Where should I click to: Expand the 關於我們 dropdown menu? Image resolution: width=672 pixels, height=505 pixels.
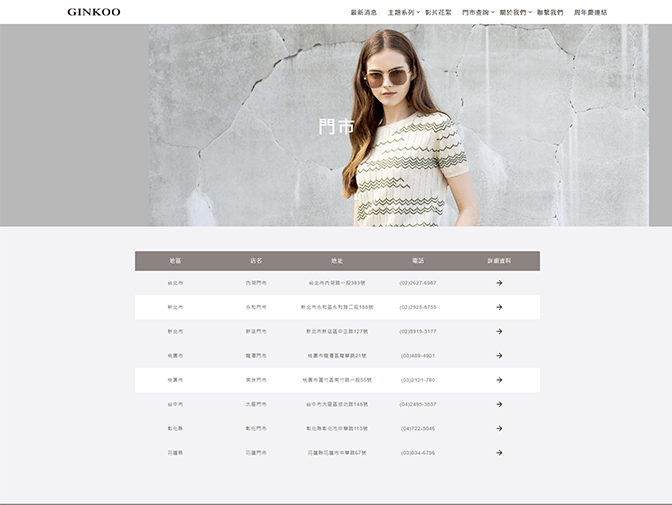pyautogui.click(x=515, y=13)
